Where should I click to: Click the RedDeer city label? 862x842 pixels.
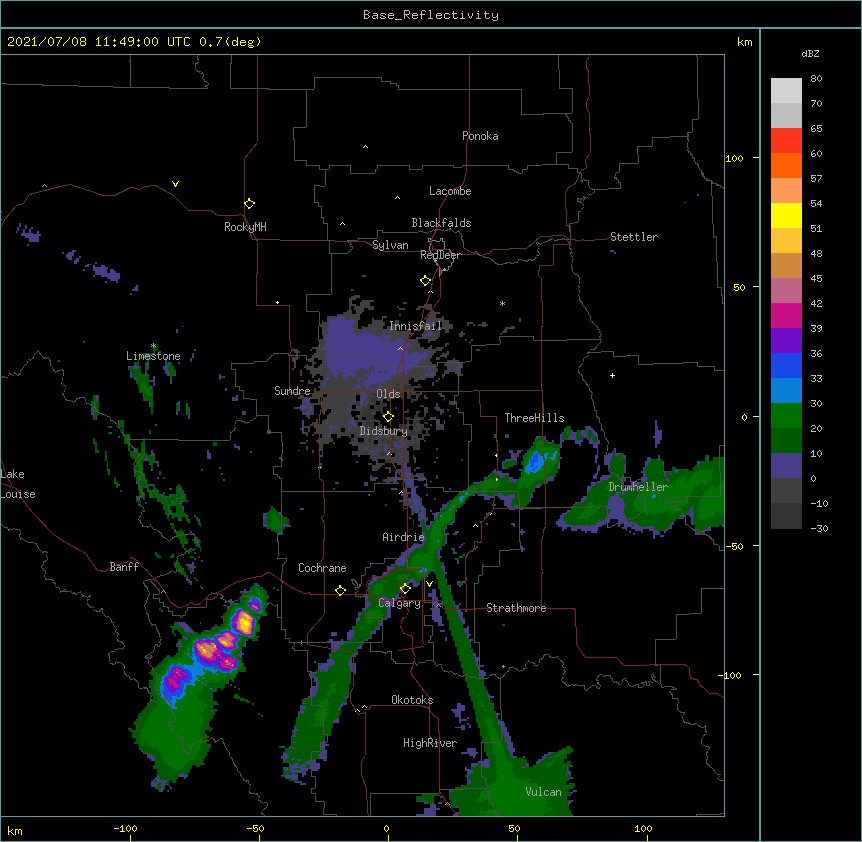pos(440,255)
